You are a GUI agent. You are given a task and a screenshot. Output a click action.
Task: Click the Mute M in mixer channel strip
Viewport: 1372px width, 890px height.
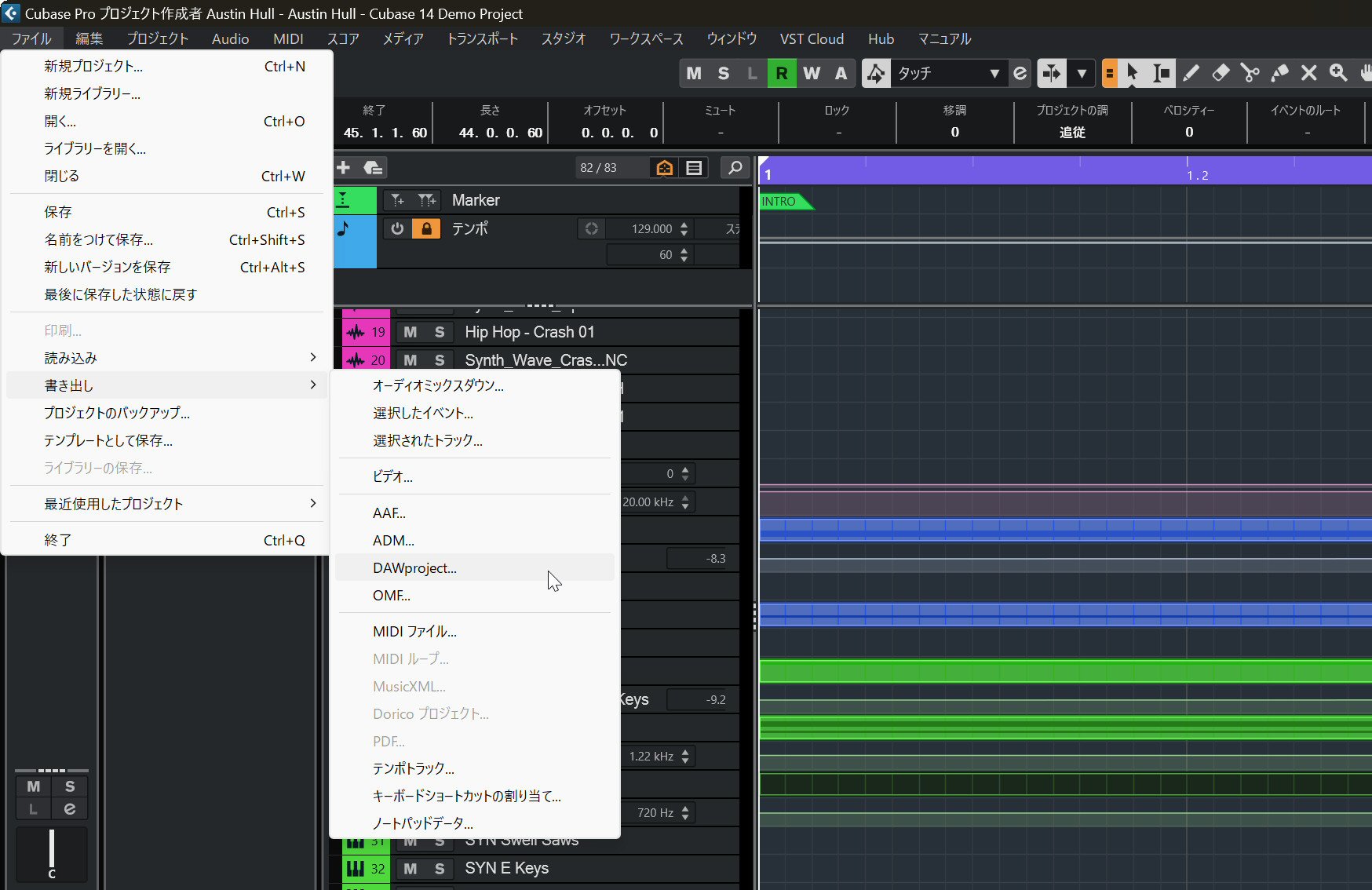click(33, 786)
